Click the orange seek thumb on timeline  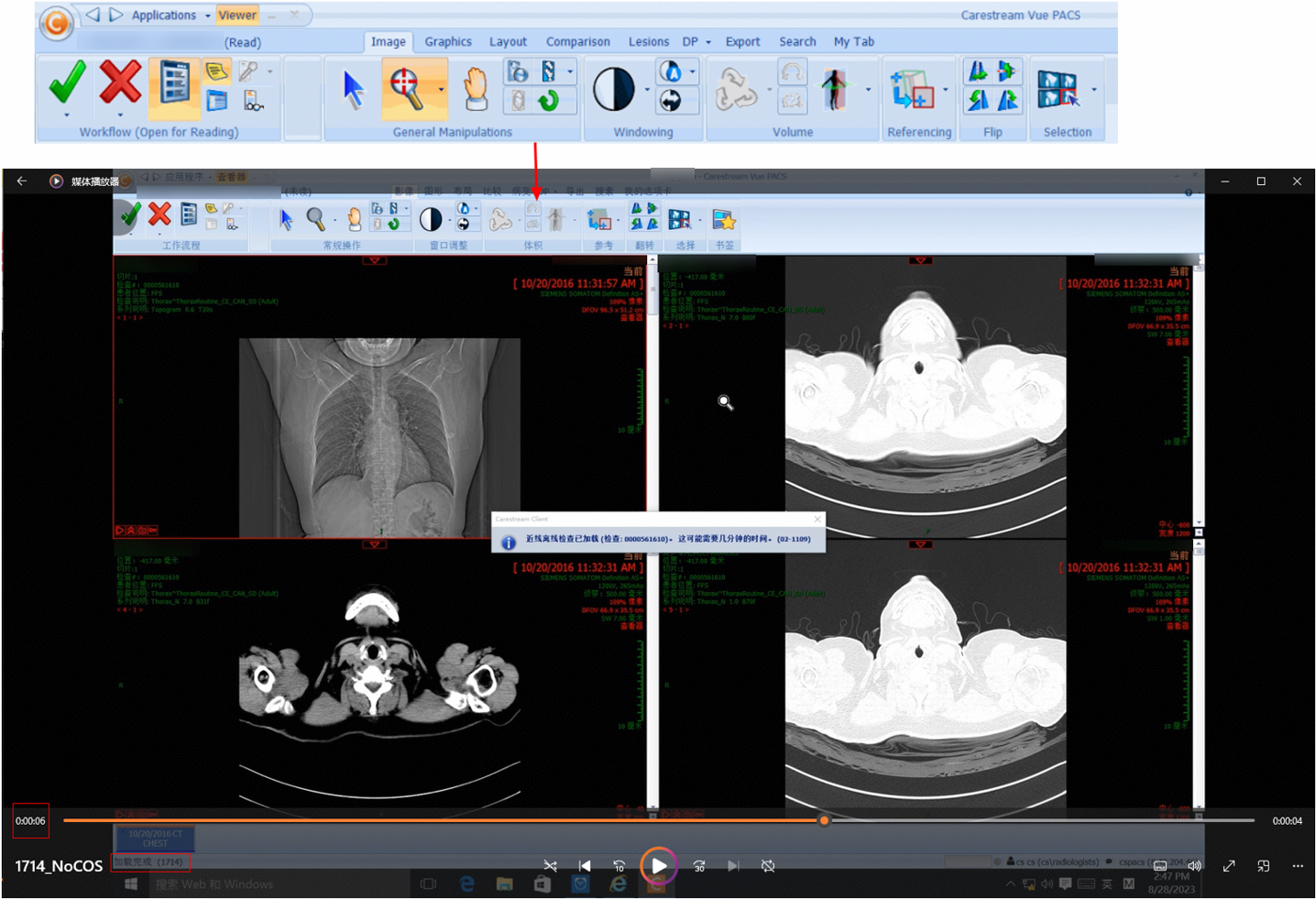tap(825, 820)
